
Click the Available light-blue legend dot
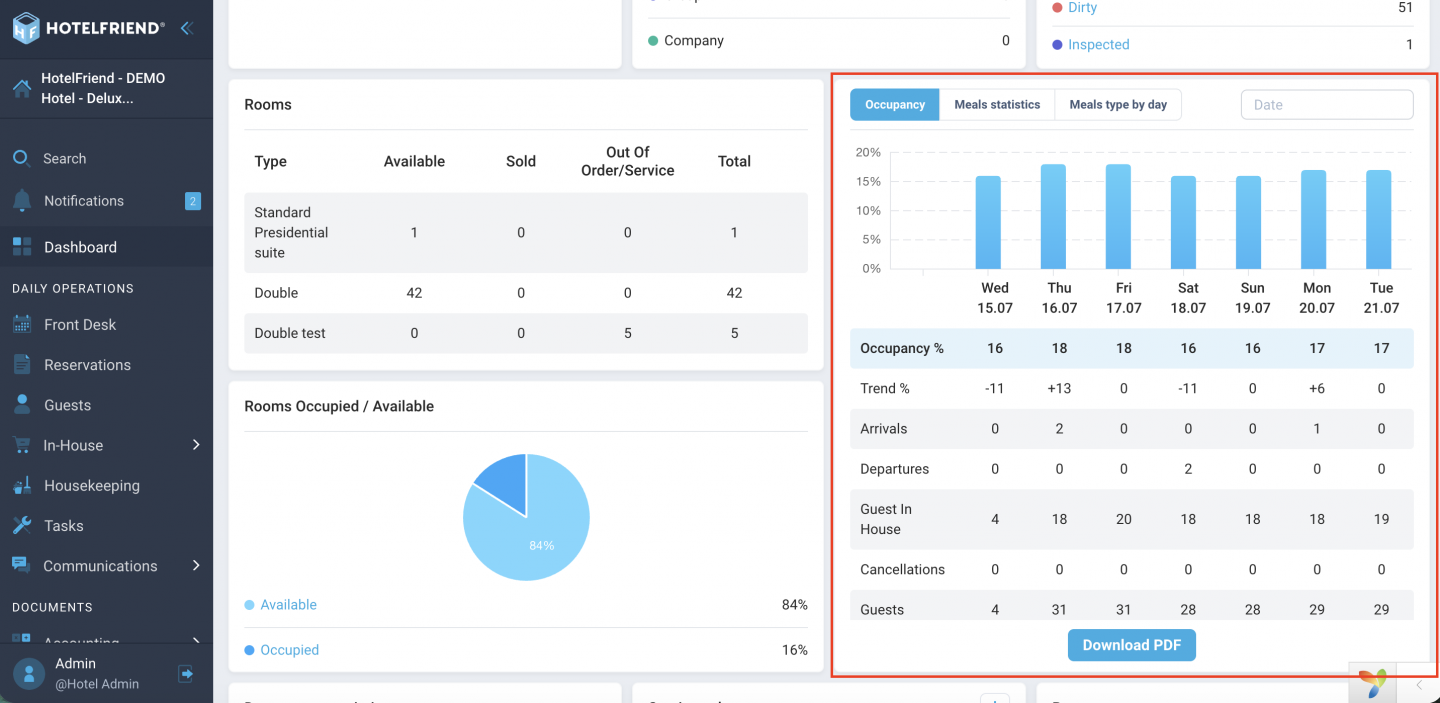(x=249, y=605)
